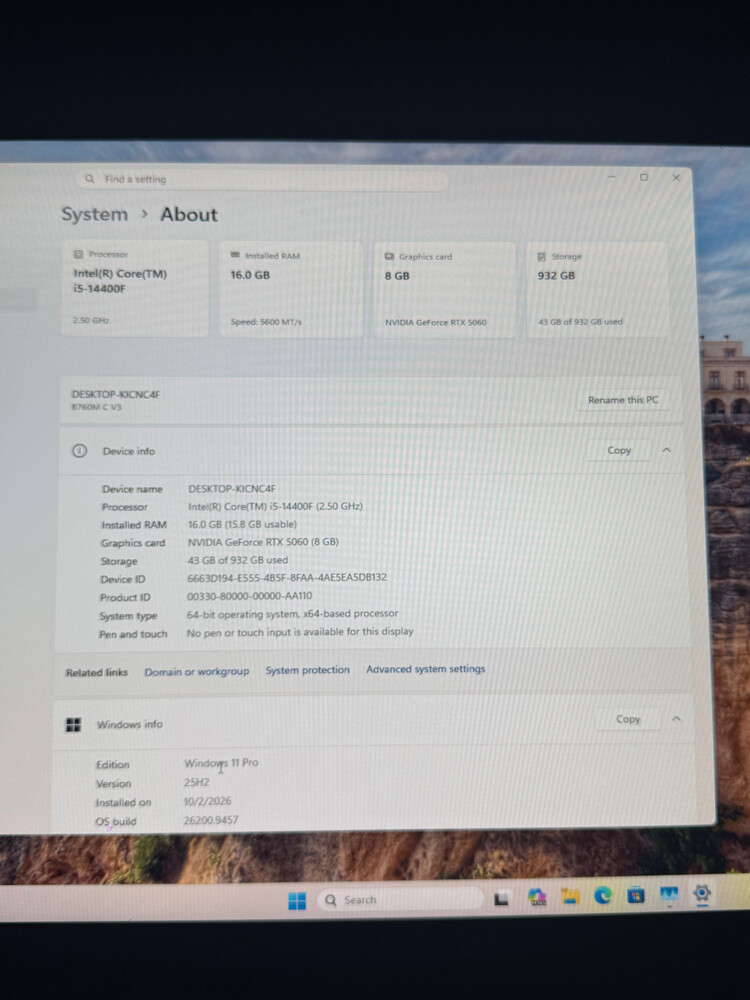The height and width of the screenshot is (1000, 750).
Task: Click NVIDIA GeForce RTX 5060 (8 GB) value
Action: [x=263, y=542]
